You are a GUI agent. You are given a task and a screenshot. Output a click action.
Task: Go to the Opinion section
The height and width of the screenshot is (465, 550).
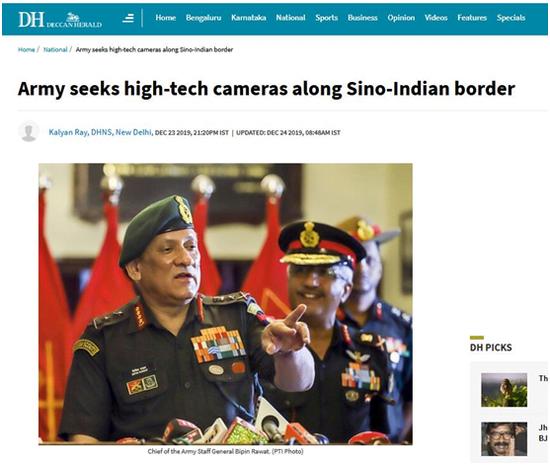401,18
